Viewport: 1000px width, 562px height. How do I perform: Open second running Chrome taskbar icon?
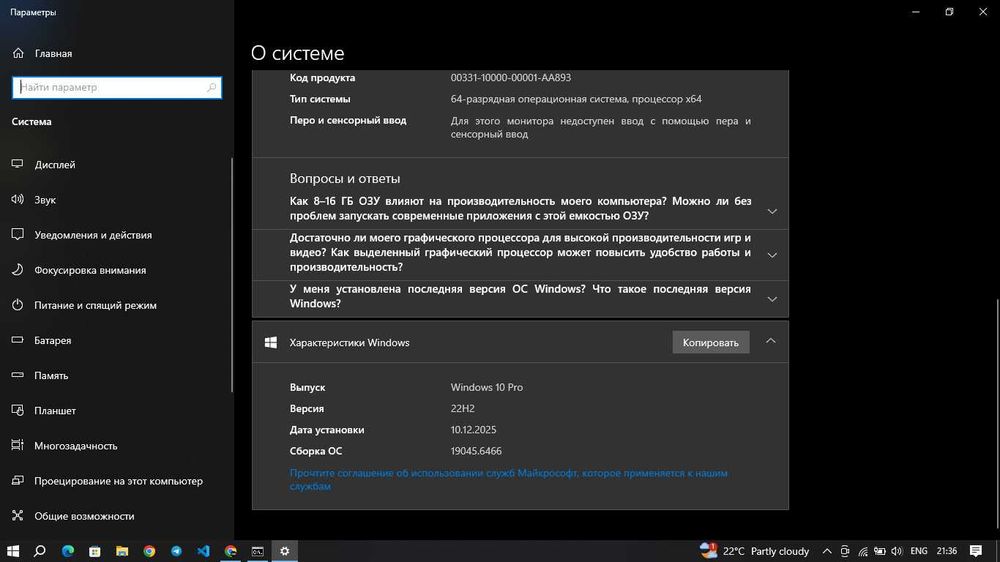click(231, 551)
